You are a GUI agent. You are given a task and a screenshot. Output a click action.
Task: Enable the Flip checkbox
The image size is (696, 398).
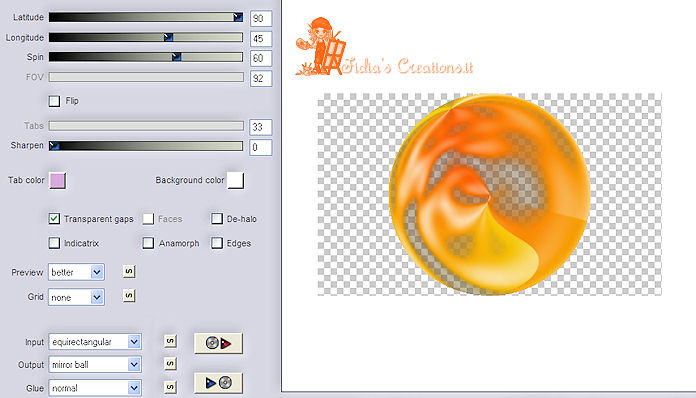54,101
